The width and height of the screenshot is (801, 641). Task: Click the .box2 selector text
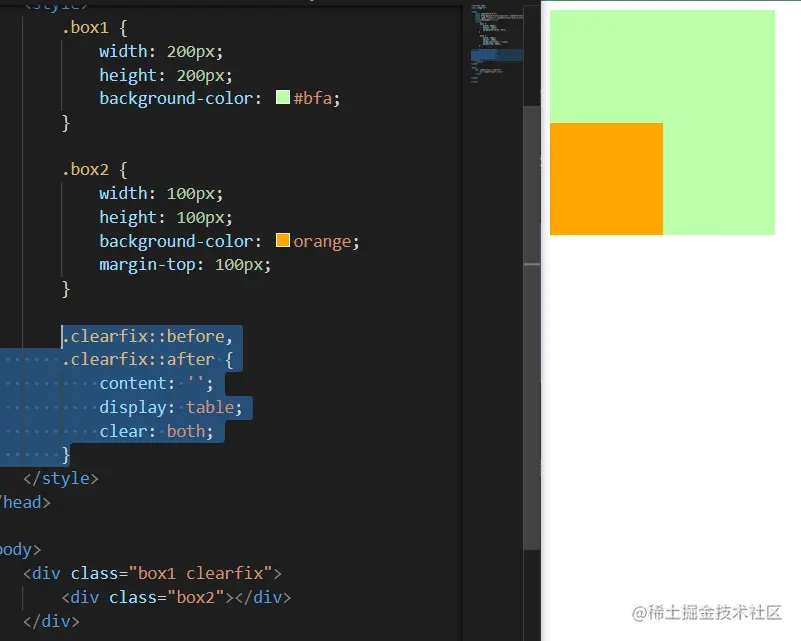pos(85,169)
